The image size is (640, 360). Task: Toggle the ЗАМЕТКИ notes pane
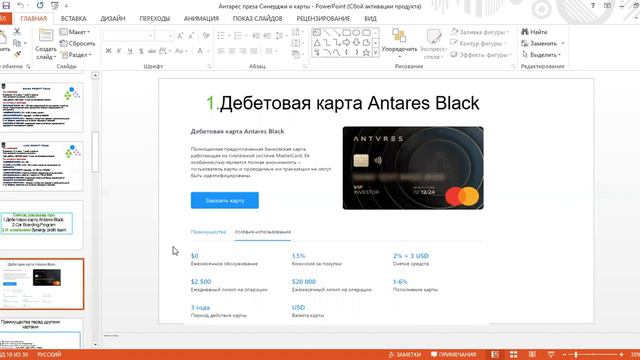(404, 354)
